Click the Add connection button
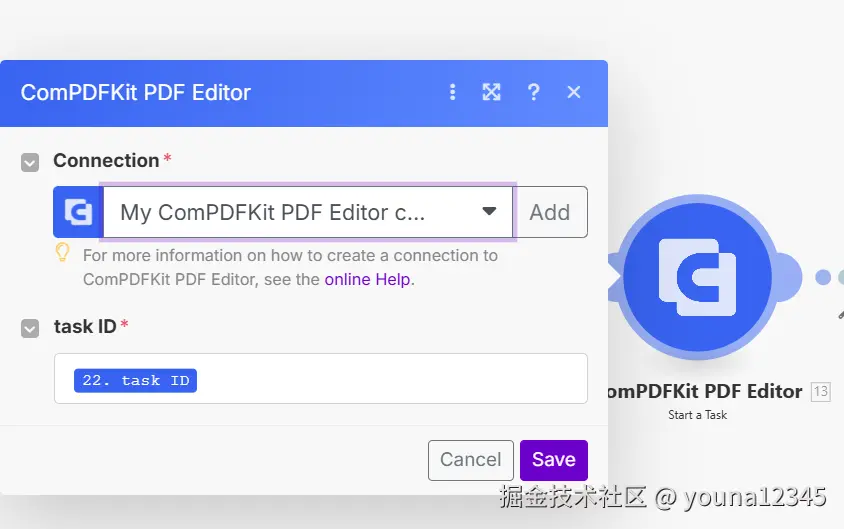The image size is (844, 529). click(x=550, y=212)
